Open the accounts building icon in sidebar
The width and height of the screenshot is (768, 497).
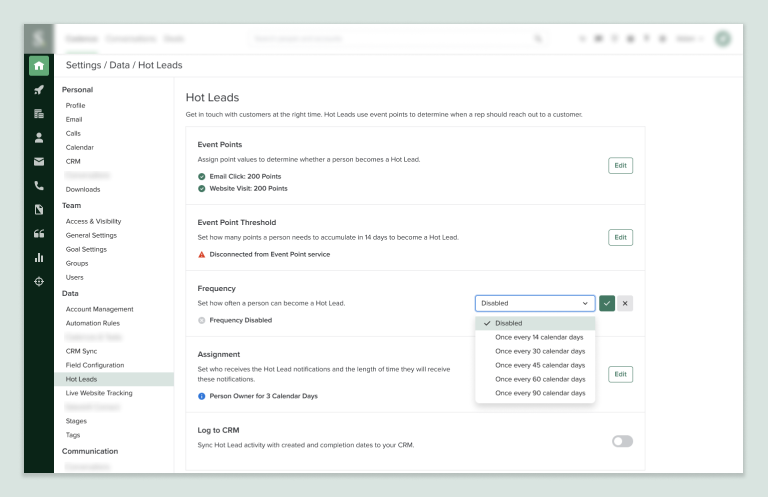coord(39,114)
